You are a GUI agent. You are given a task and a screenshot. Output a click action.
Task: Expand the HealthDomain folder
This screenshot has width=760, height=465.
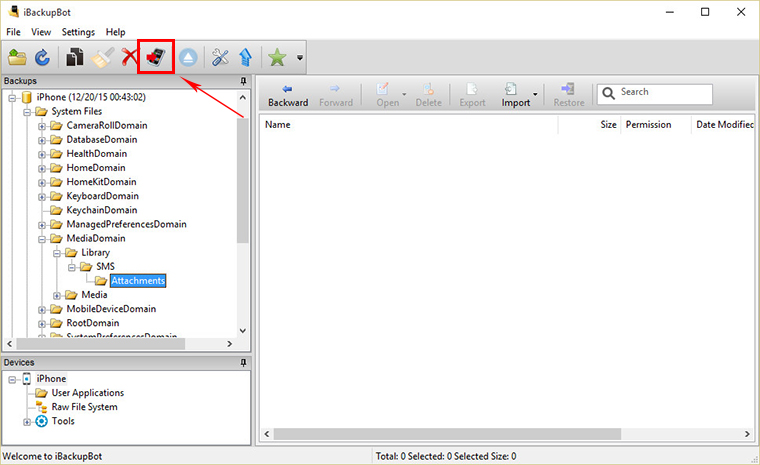(42, 154)
